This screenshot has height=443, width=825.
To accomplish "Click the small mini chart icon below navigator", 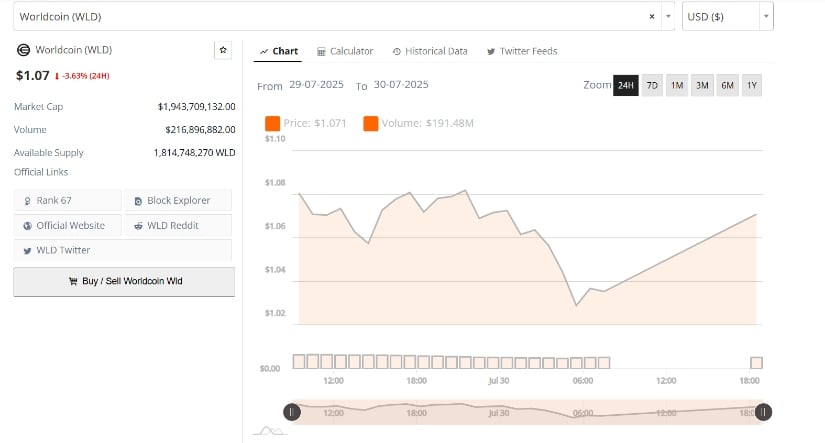I will click(270, 431).
